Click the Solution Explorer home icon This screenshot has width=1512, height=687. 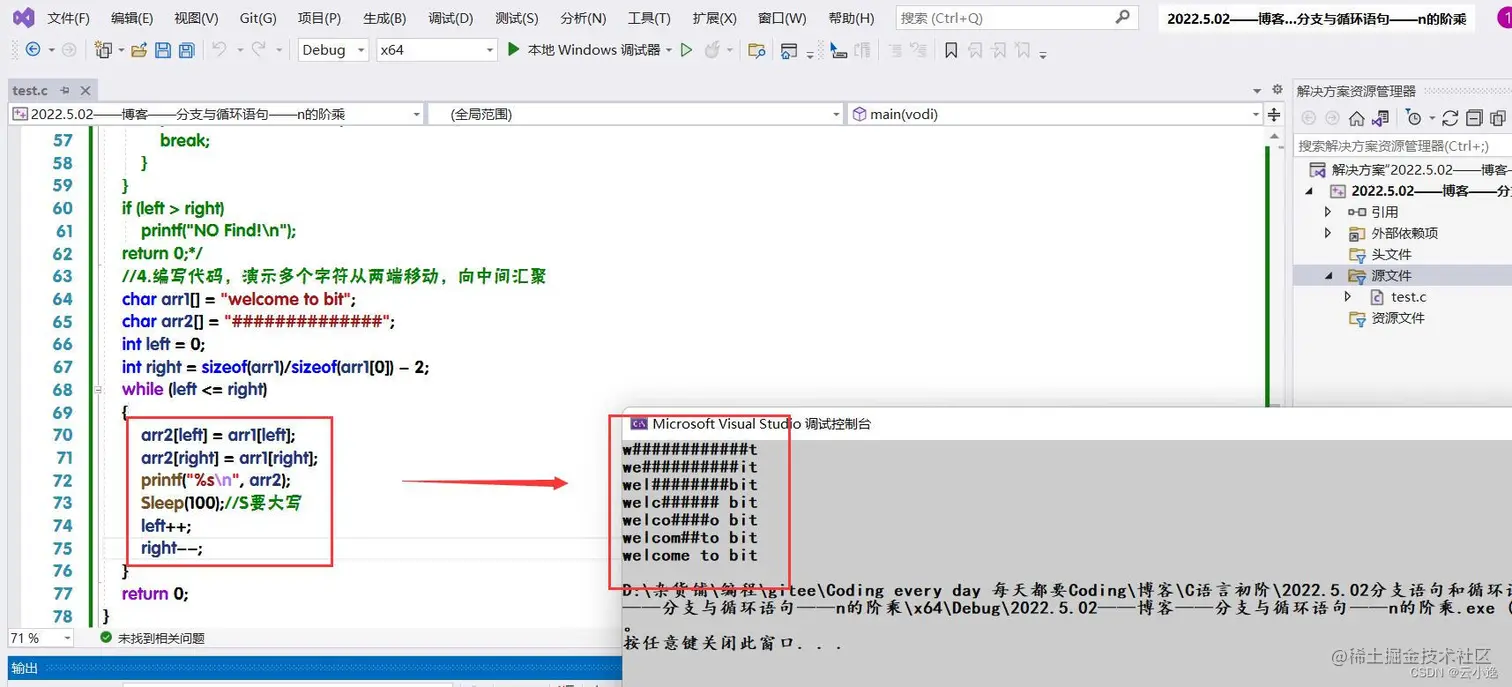1356,118
